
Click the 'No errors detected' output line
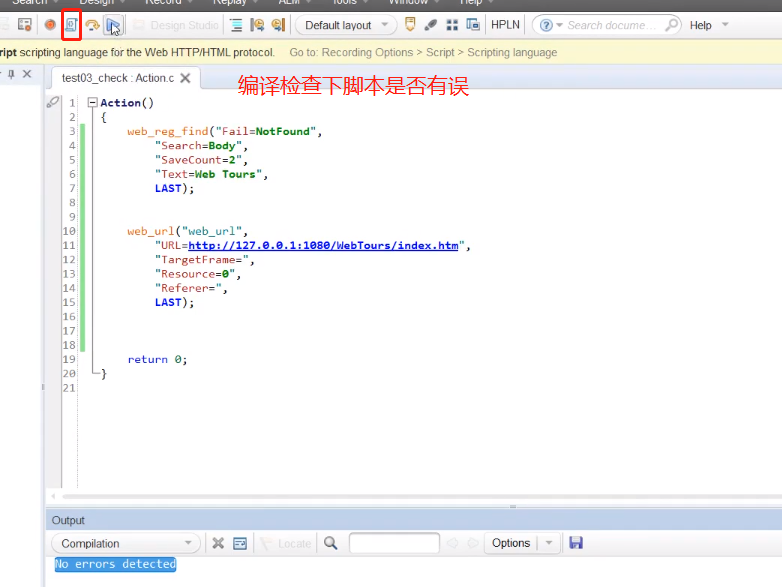point(115,564)
